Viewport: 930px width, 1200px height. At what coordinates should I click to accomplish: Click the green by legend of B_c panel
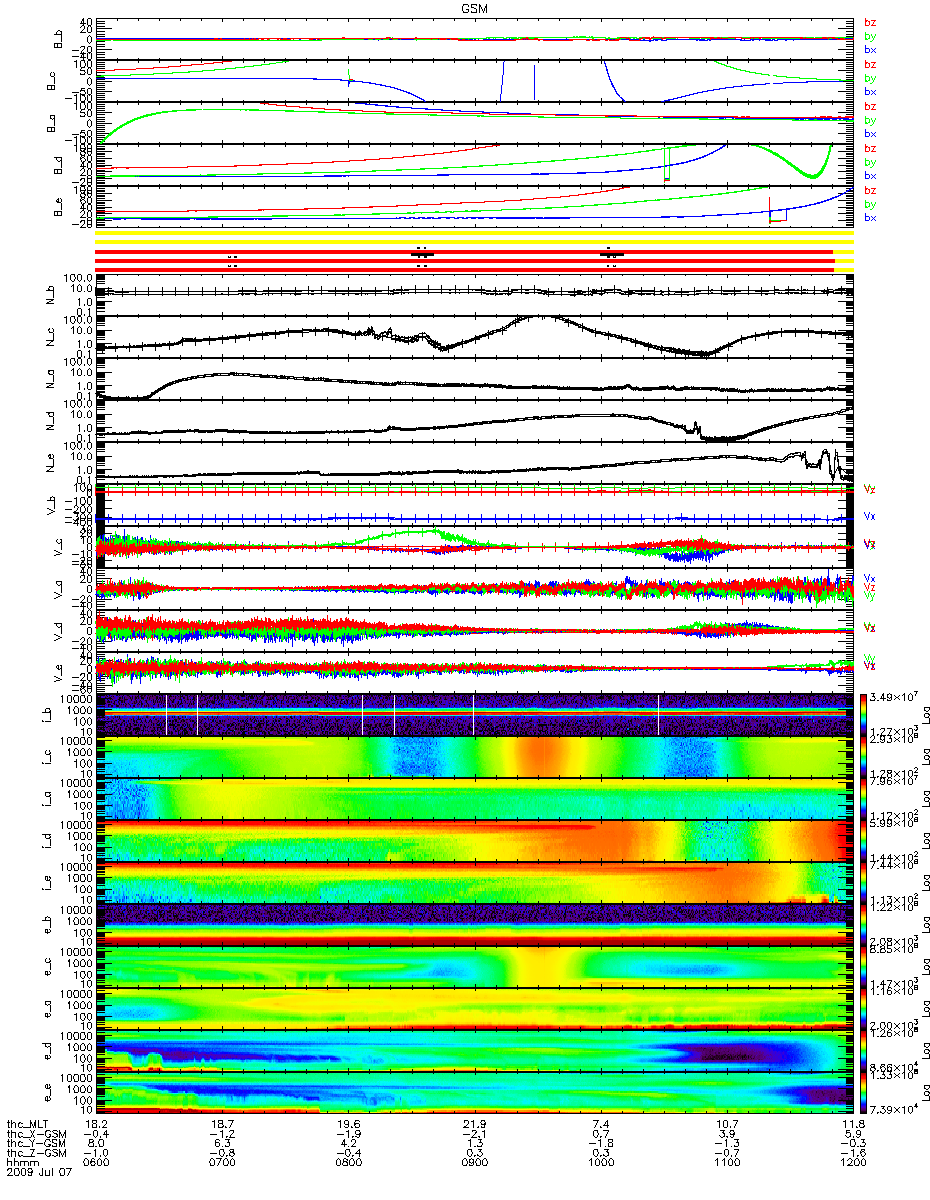coord(870,78)
